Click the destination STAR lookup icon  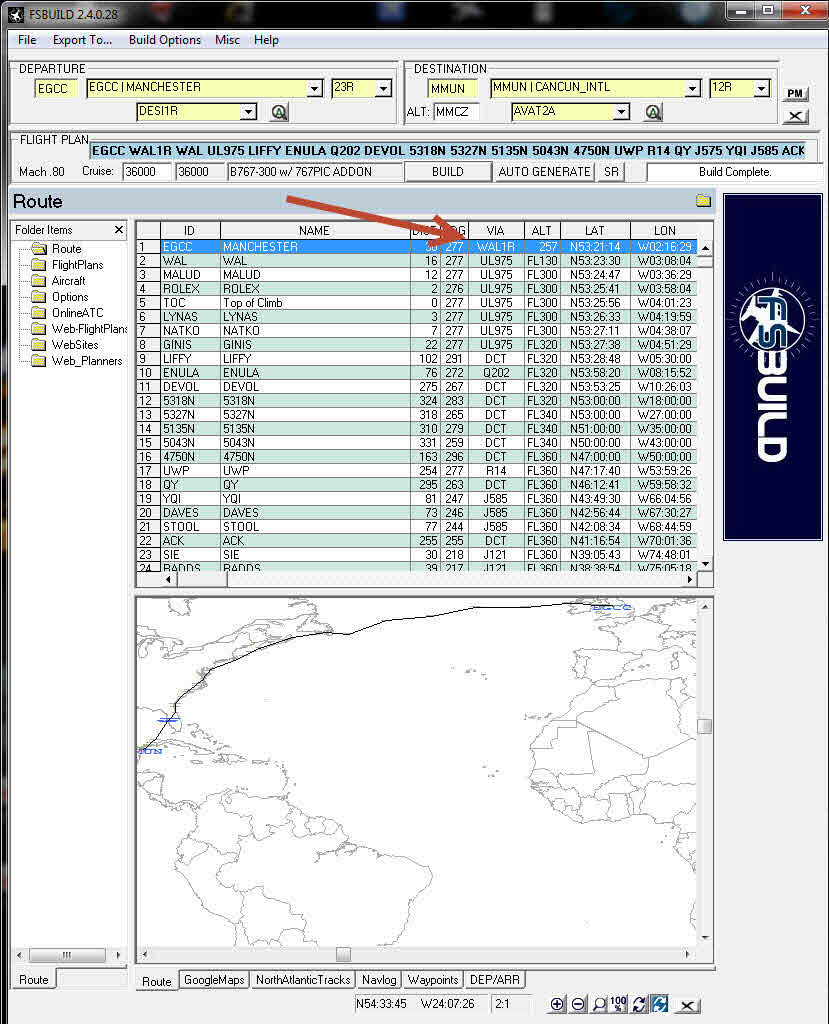pyautogui.click(x=653, y=112)
